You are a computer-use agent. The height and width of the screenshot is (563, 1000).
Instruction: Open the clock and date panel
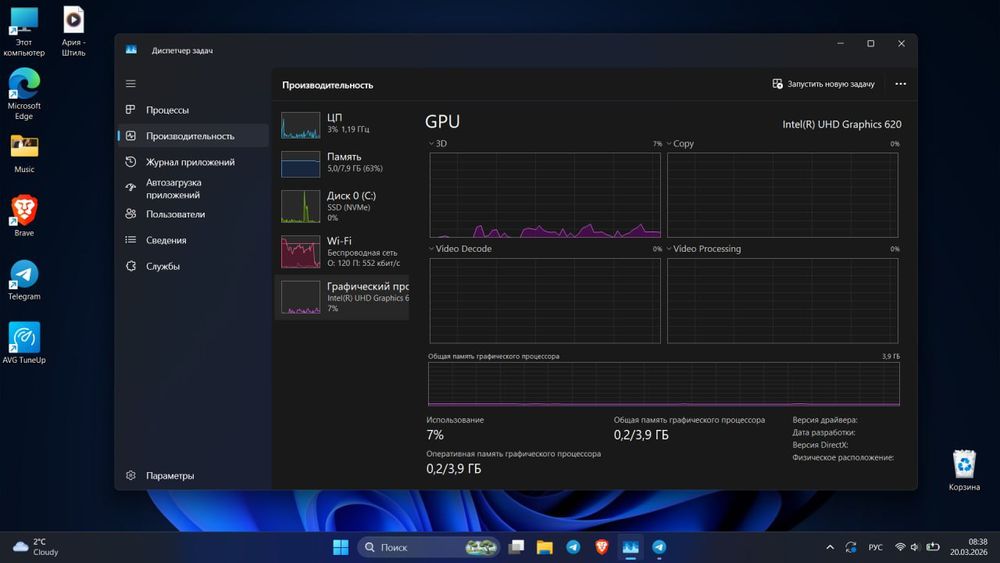coord(968,547)
